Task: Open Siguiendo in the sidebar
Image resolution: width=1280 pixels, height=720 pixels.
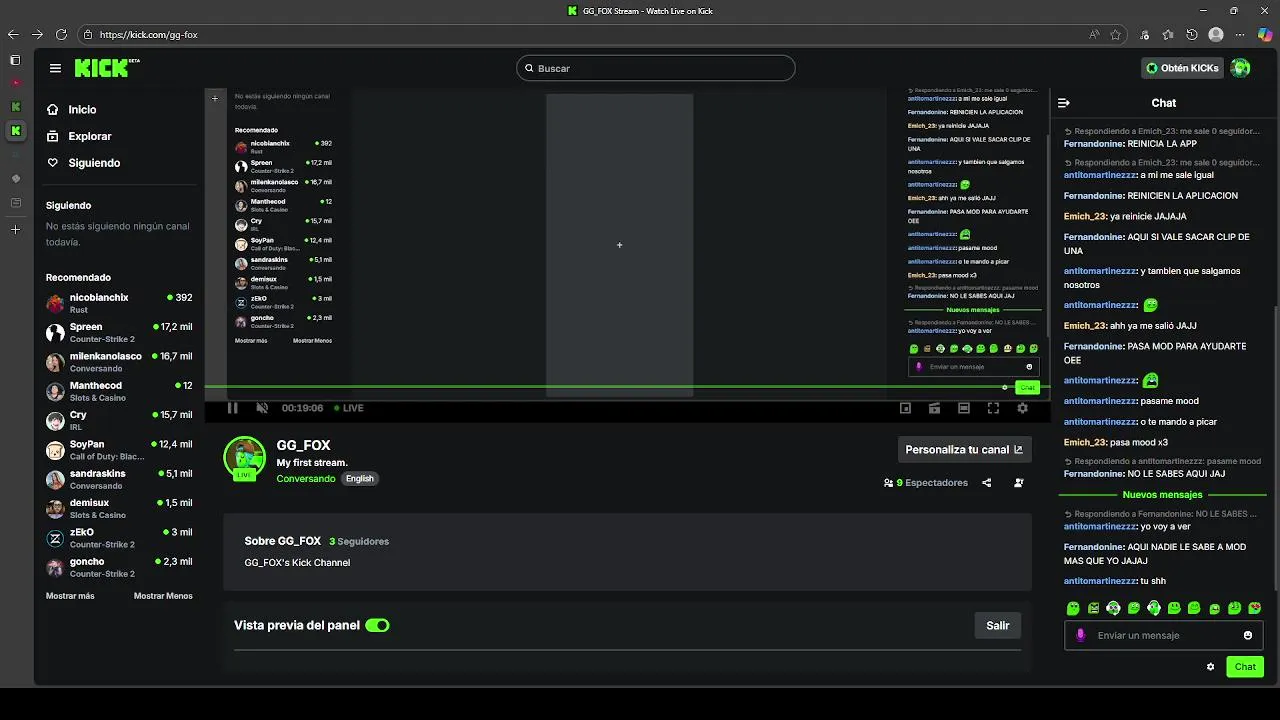Action: (84, 163)
